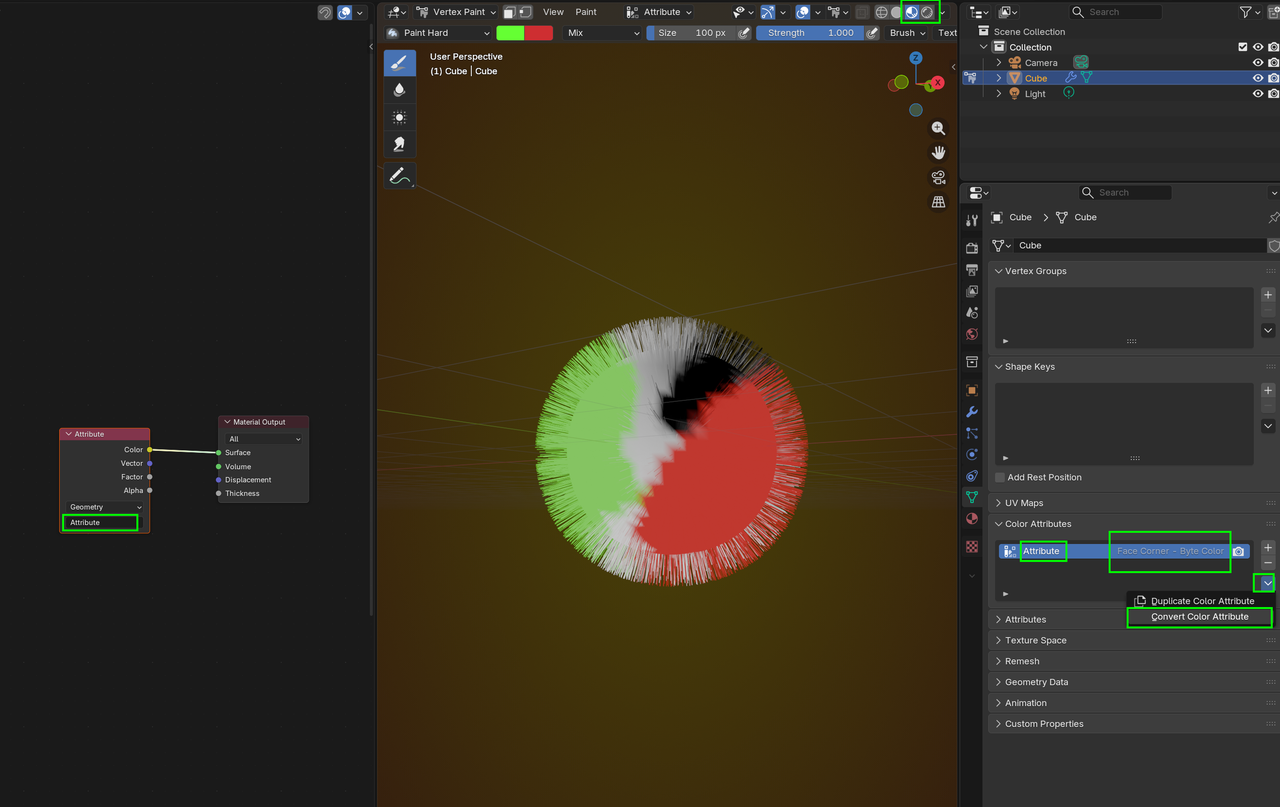The image size is (1280, 807).
Task: Select the Blur tool in toolbar
Action: pos(400,90)
